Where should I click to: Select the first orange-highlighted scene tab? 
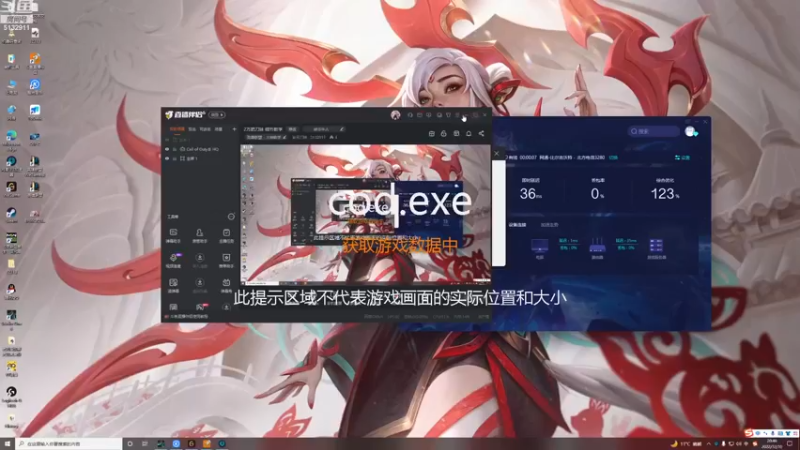coord(177,130)
